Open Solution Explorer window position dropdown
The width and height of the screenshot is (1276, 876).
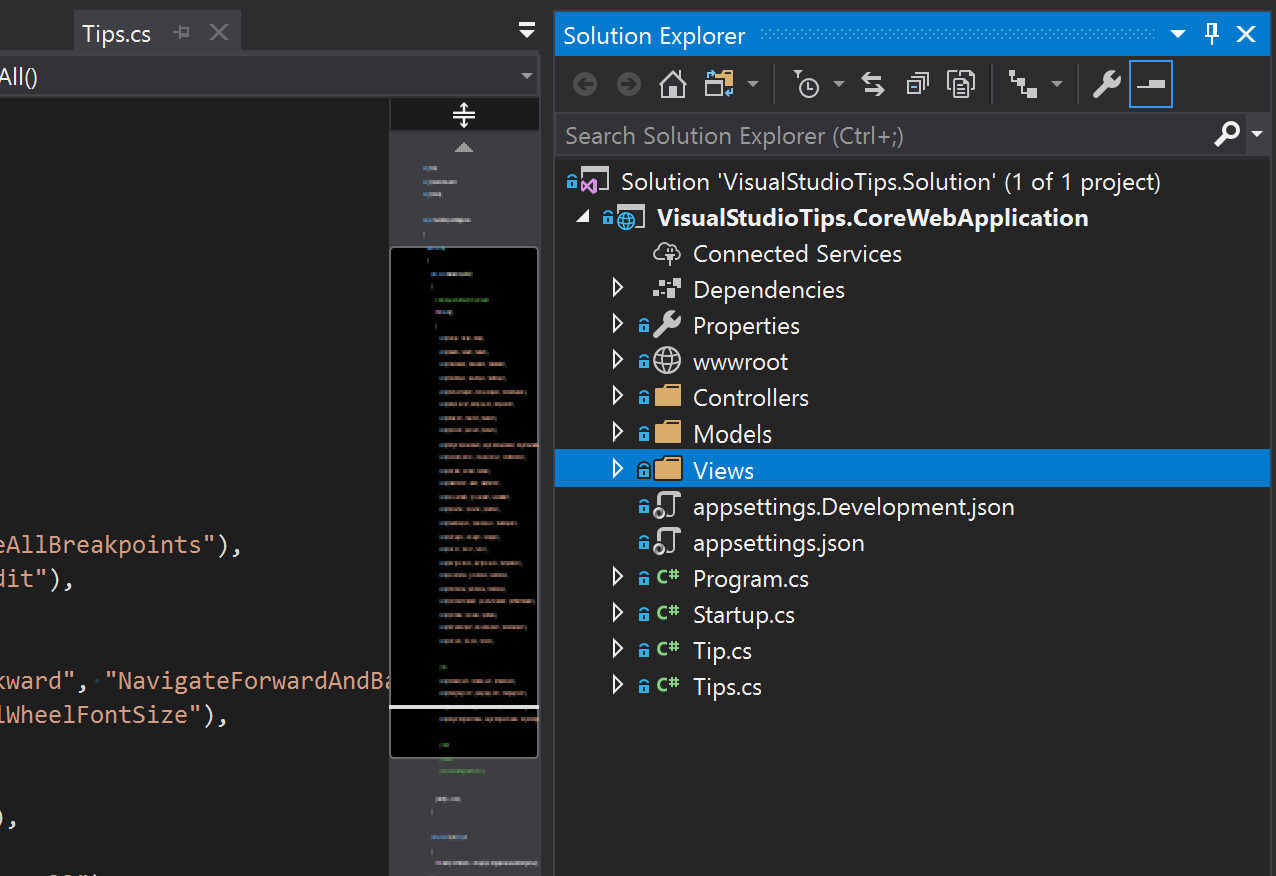(x=1179, y=35)
